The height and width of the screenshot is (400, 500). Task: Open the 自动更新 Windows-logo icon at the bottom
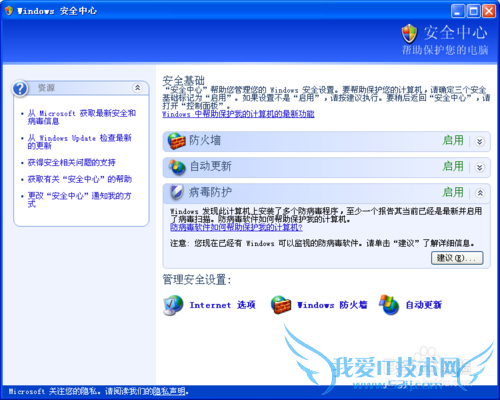point(389,305)
